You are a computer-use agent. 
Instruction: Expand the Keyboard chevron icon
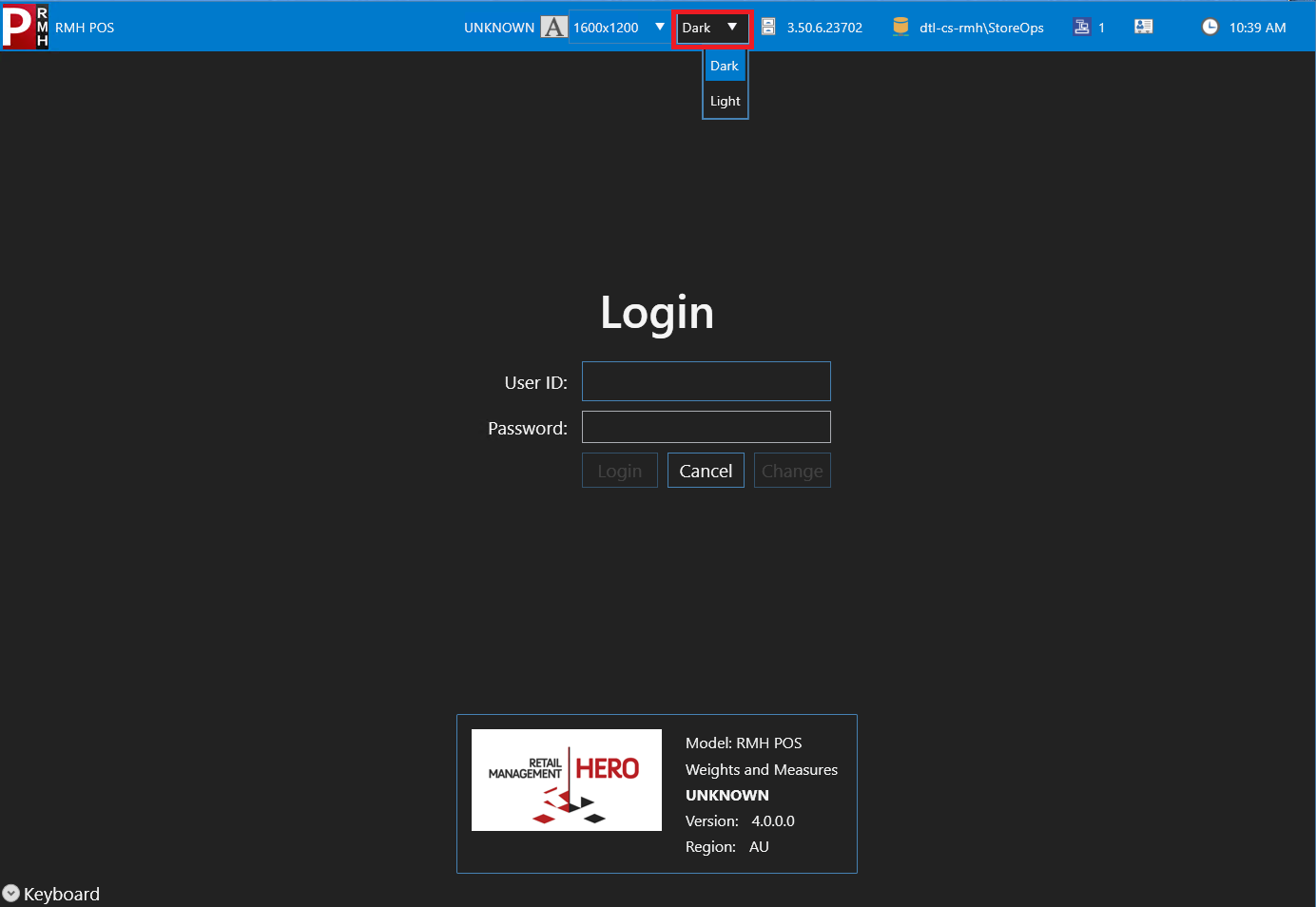pyautogui.click(x=11, y=893)
